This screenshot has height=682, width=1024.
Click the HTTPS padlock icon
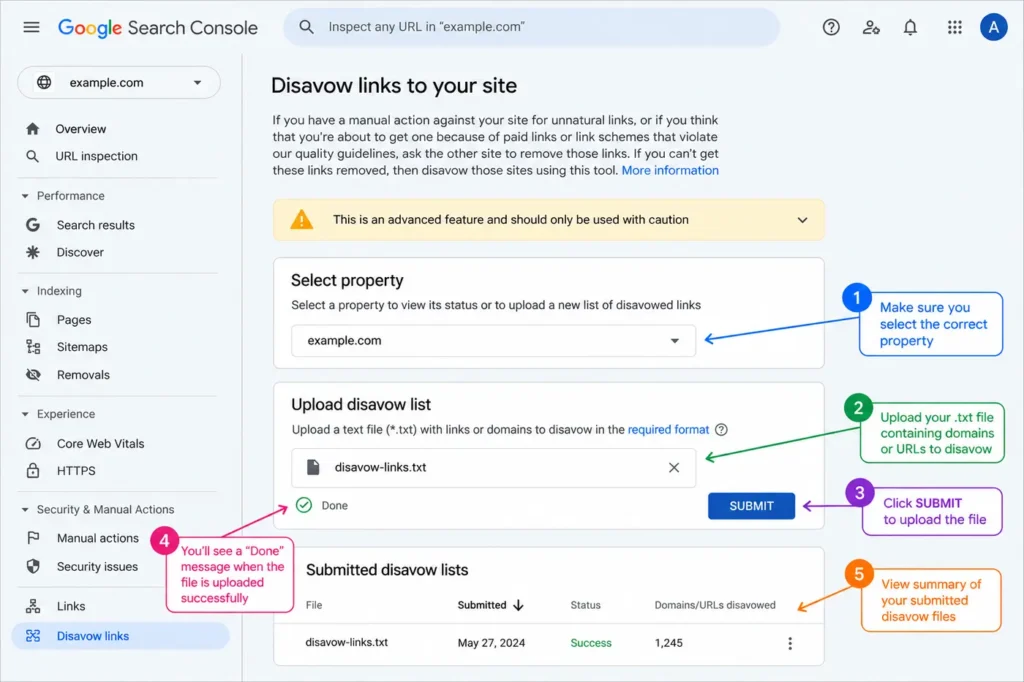(33, 470)
